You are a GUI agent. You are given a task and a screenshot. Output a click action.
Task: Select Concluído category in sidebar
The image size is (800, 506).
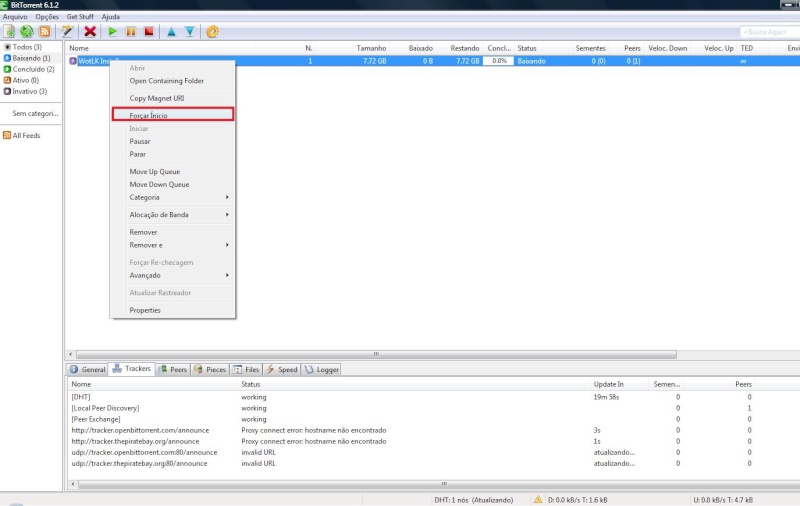[x=32, y=69]
